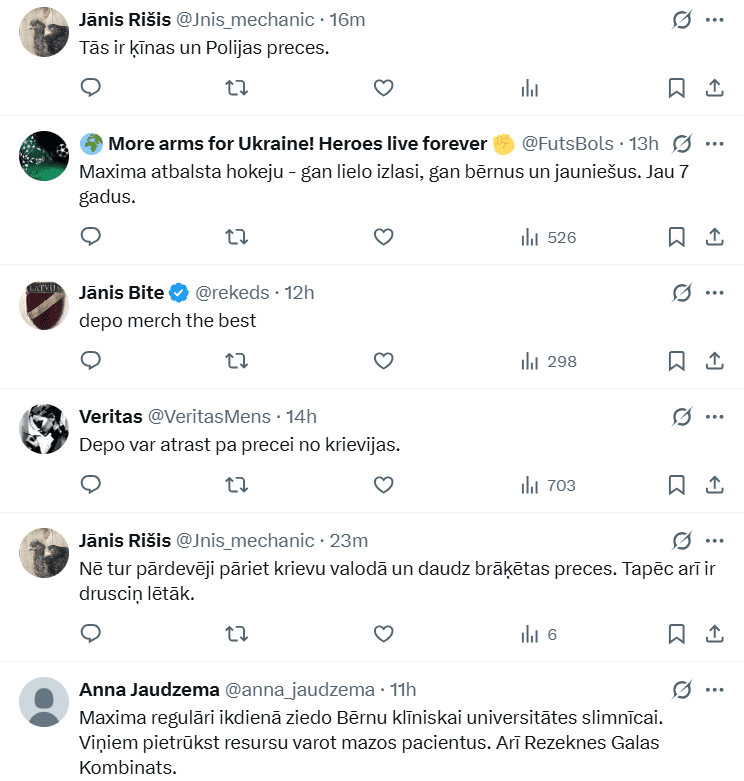744x781 pixels.
Task: Like Jānis Bite's depo merch tweet
Action: pyautogui.click(x=383, y=361)
